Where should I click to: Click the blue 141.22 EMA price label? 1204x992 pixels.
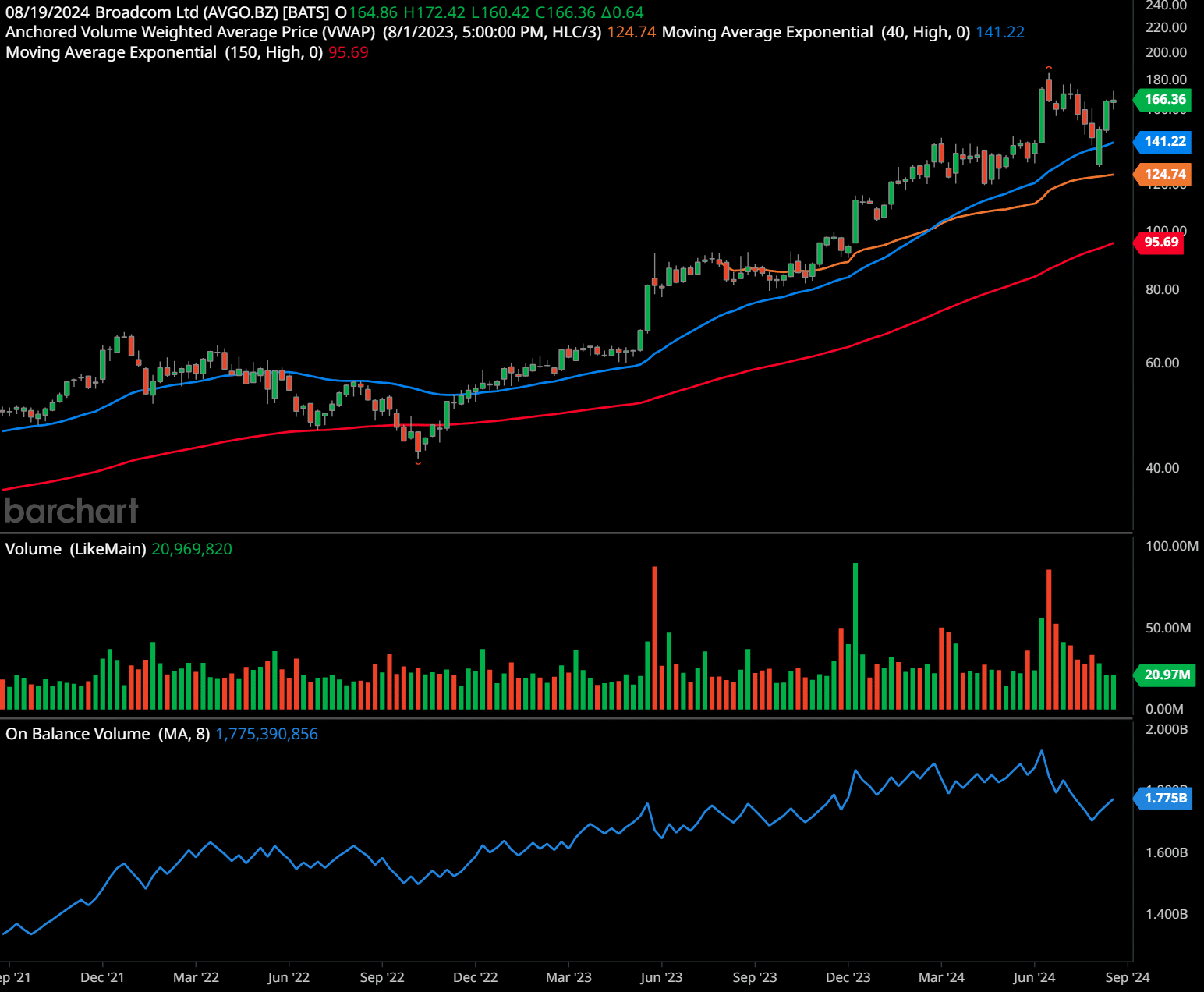pyautogui.click(x=1163, y=141)
